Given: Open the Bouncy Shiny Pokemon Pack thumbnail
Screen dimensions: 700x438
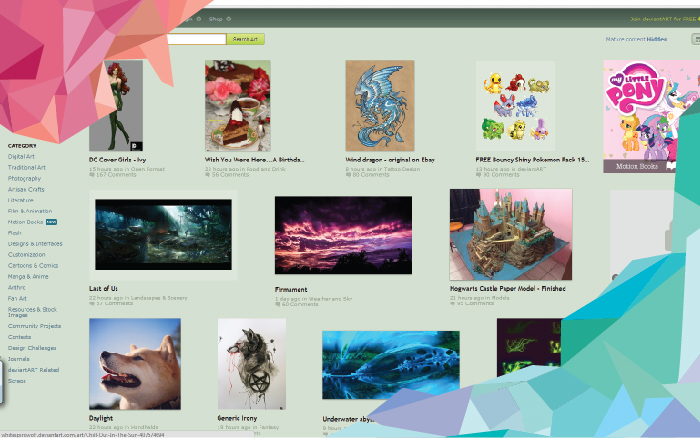Looking at the screenshot, I should pos(515,106).
